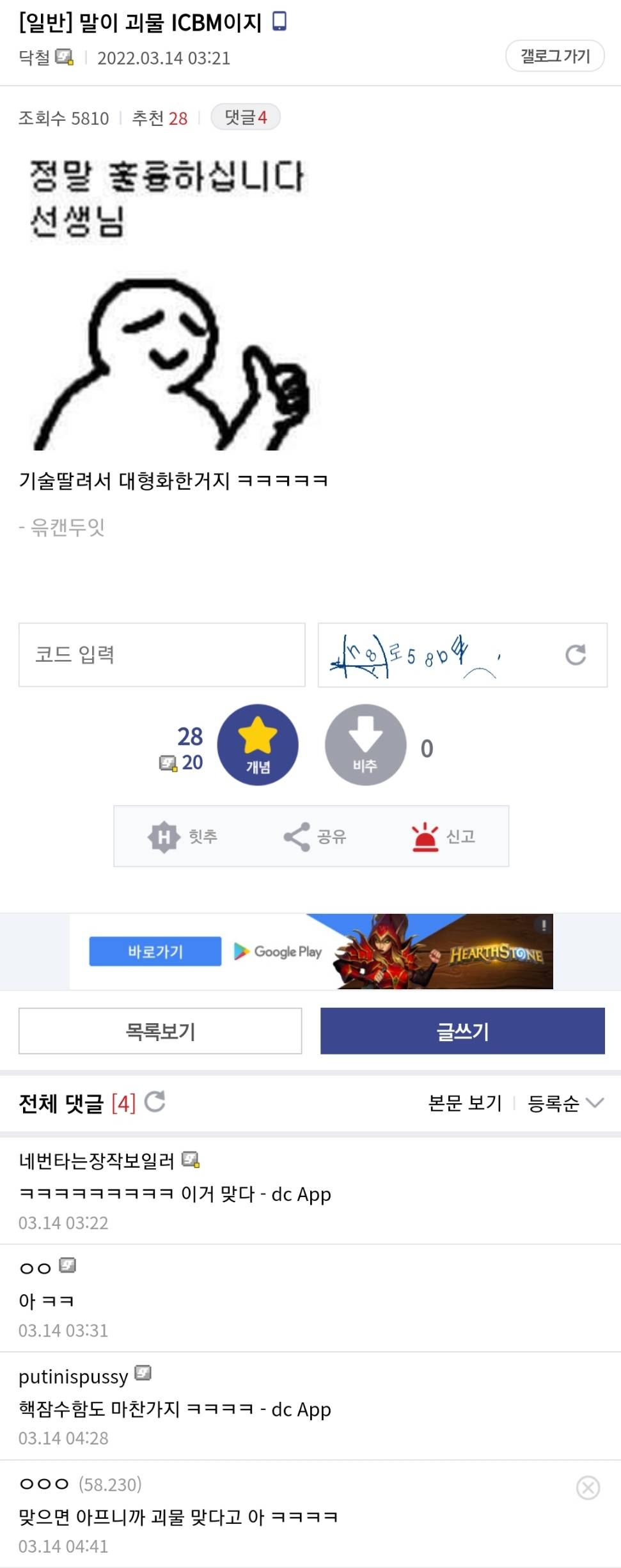621x1568 pixels.
Task: Click the 갤로그가기 button
Action: (554, 56)
